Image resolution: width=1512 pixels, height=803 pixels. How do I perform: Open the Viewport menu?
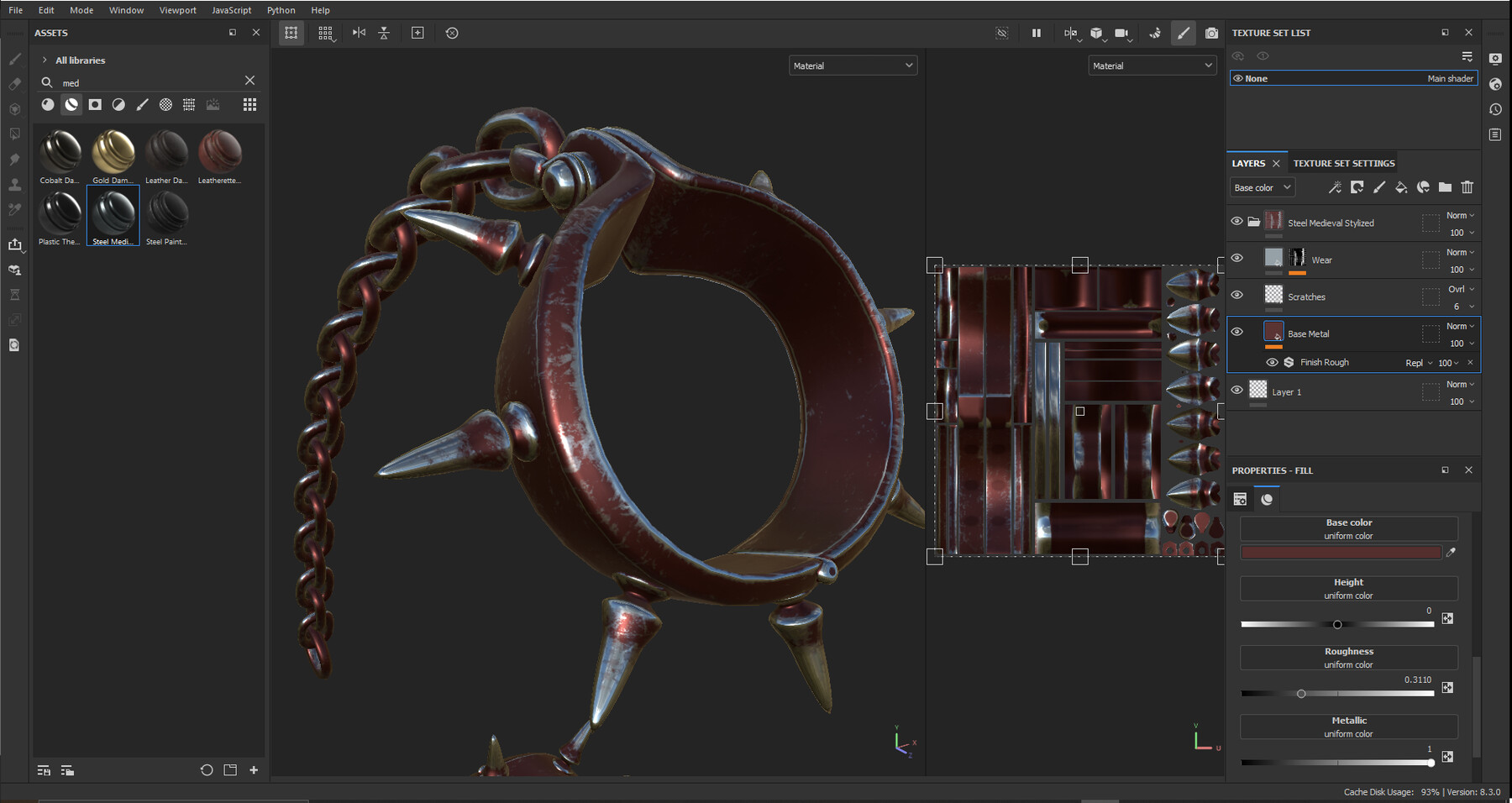click(178, 10)
